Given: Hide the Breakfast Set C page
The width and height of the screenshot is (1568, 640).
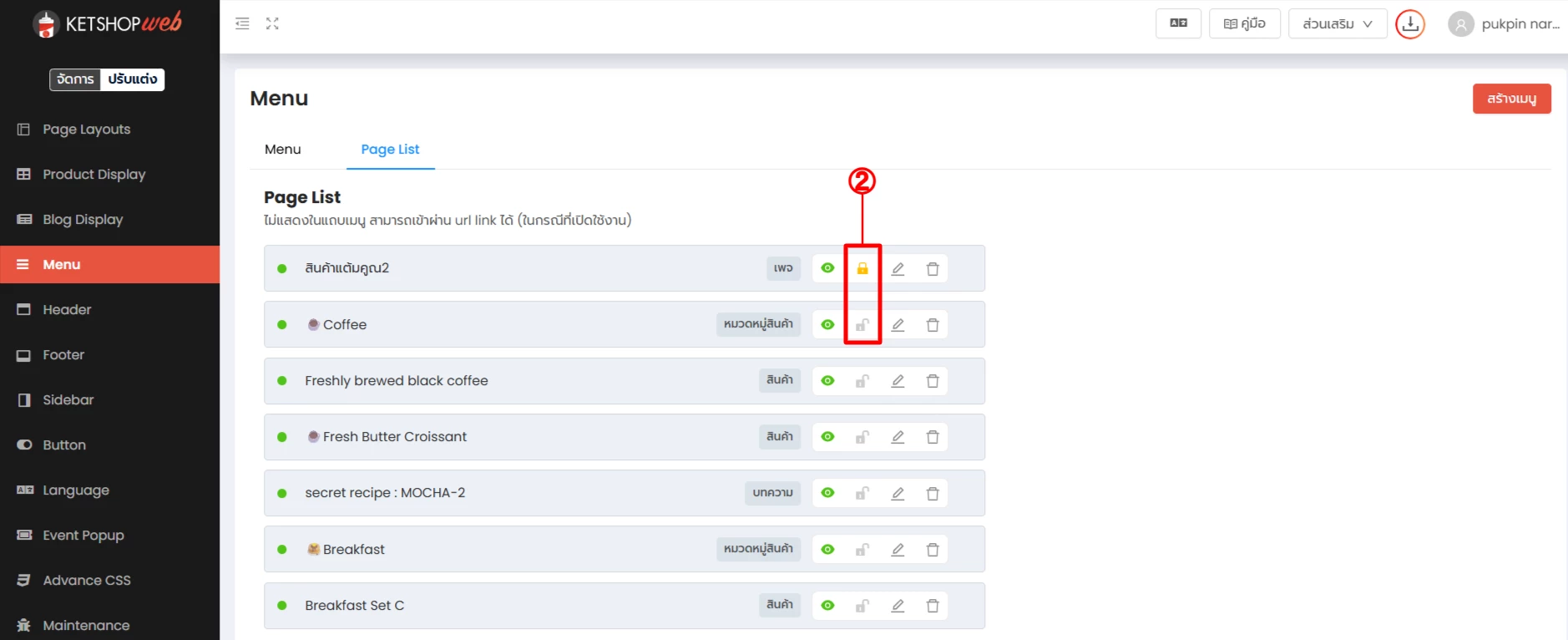Looking at the screenshot, I should tap(827, 605).
